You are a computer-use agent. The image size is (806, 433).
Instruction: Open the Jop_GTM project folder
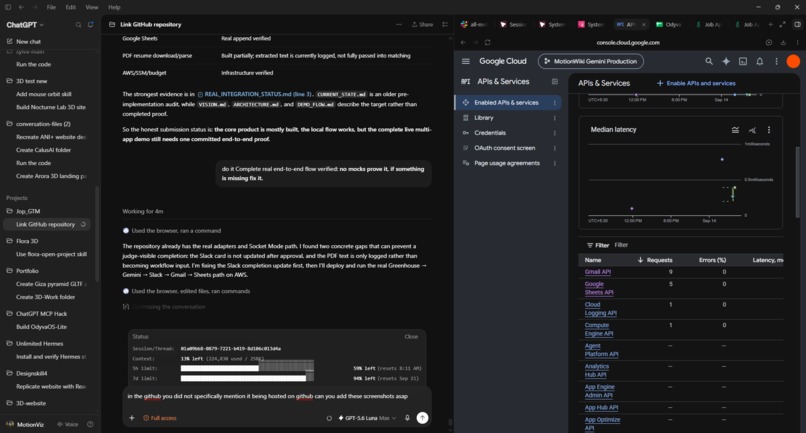pos(28,211)
